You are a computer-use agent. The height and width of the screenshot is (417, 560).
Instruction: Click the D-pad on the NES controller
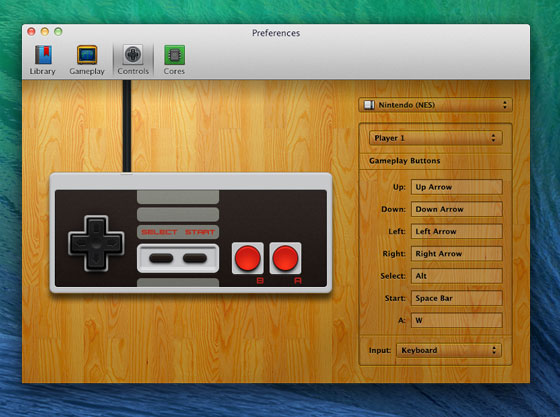[x=96, y=243]
